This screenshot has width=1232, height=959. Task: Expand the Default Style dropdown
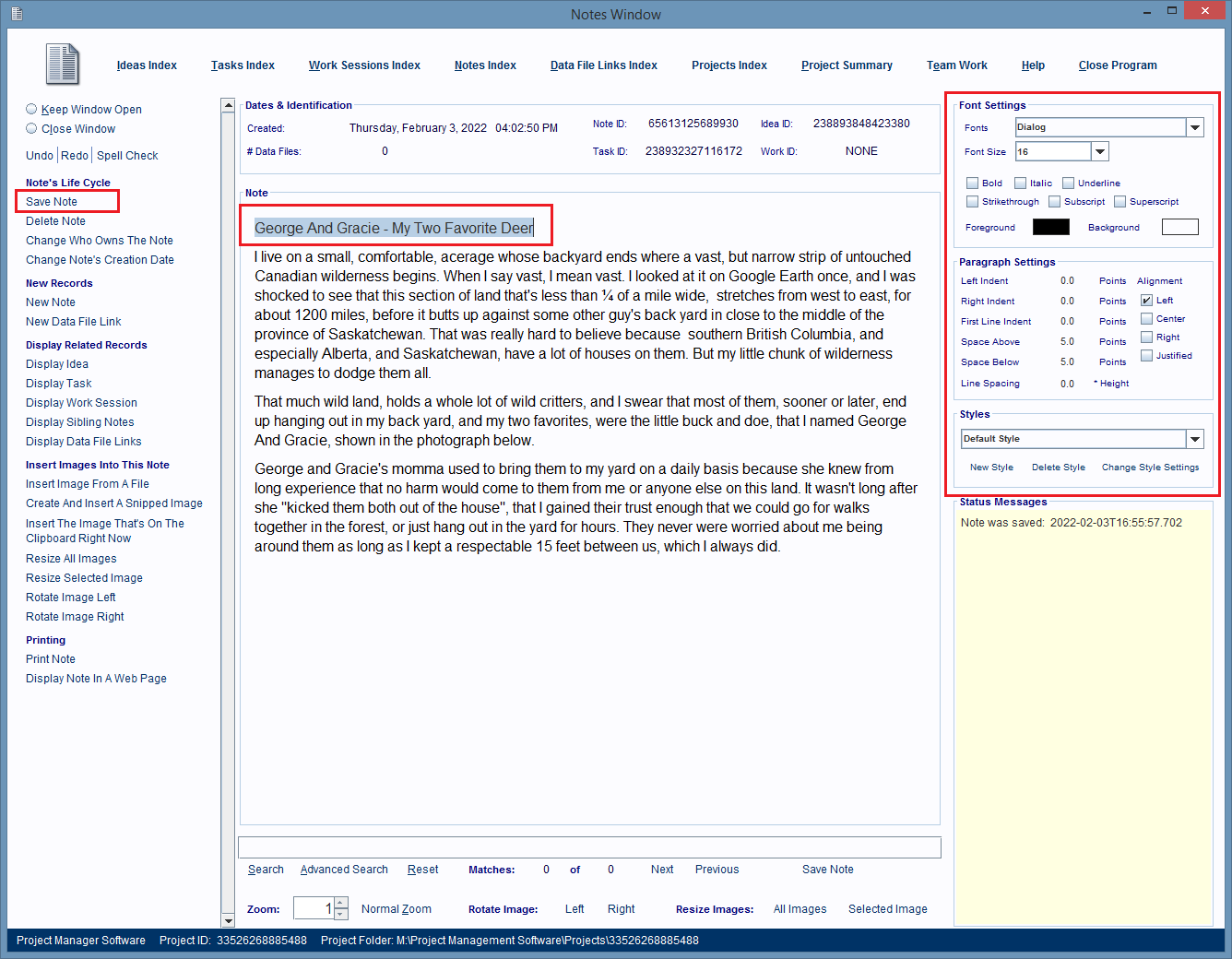pos(1195,439)
